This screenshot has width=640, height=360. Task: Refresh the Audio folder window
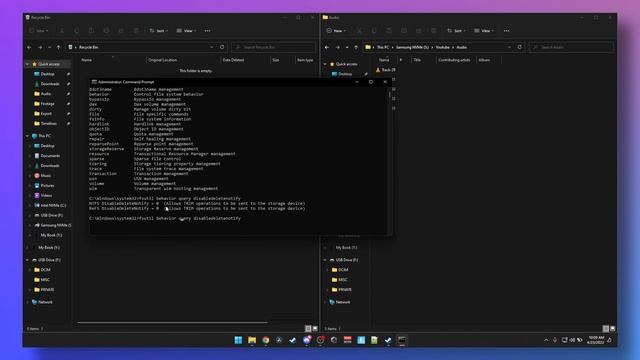[520, 47]
